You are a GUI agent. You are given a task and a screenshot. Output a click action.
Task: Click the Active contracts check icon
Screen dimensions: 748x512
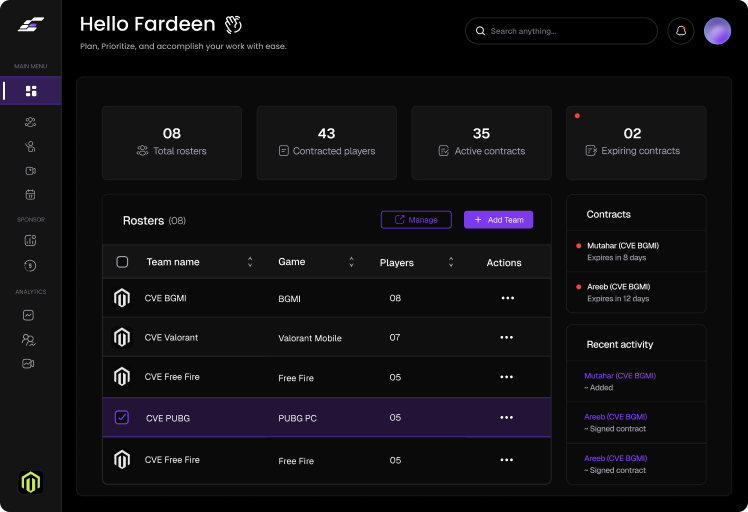(444, 151)
